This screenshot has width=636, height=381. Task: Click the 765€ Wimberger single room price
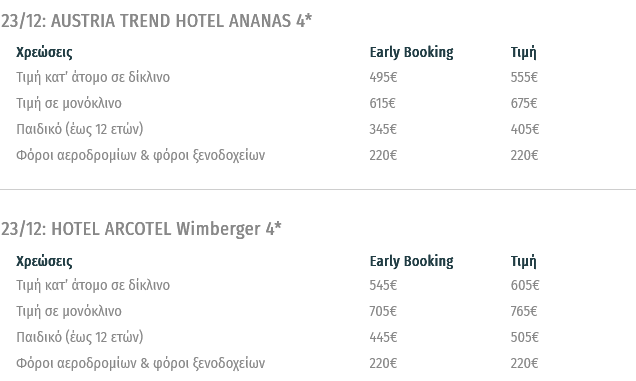(524, 311)
